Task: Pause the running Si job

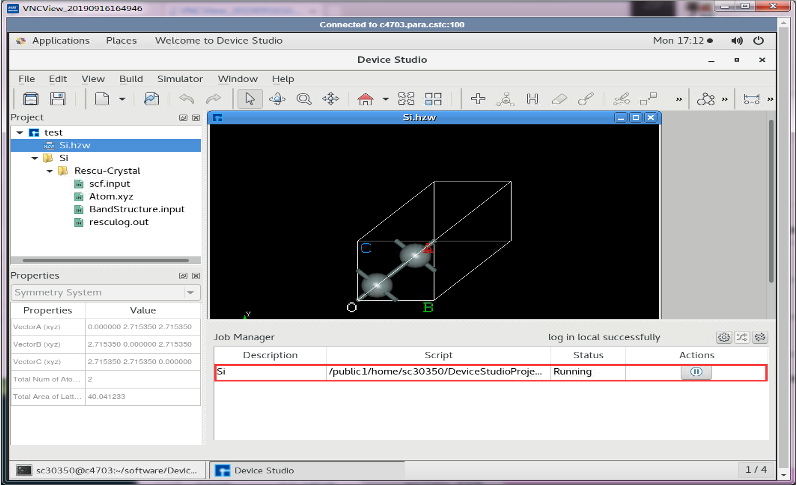Action: coord(696,372)
